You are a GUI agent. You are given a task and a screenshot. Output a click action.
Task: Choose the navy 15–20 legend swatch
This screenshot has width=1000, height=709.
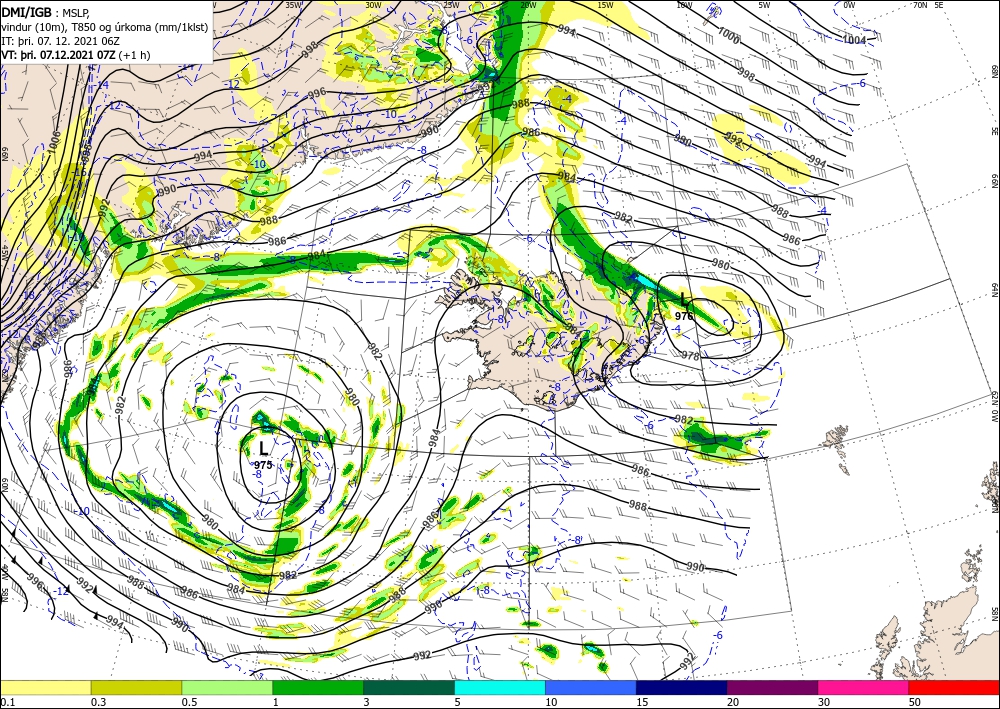point(682,687)
